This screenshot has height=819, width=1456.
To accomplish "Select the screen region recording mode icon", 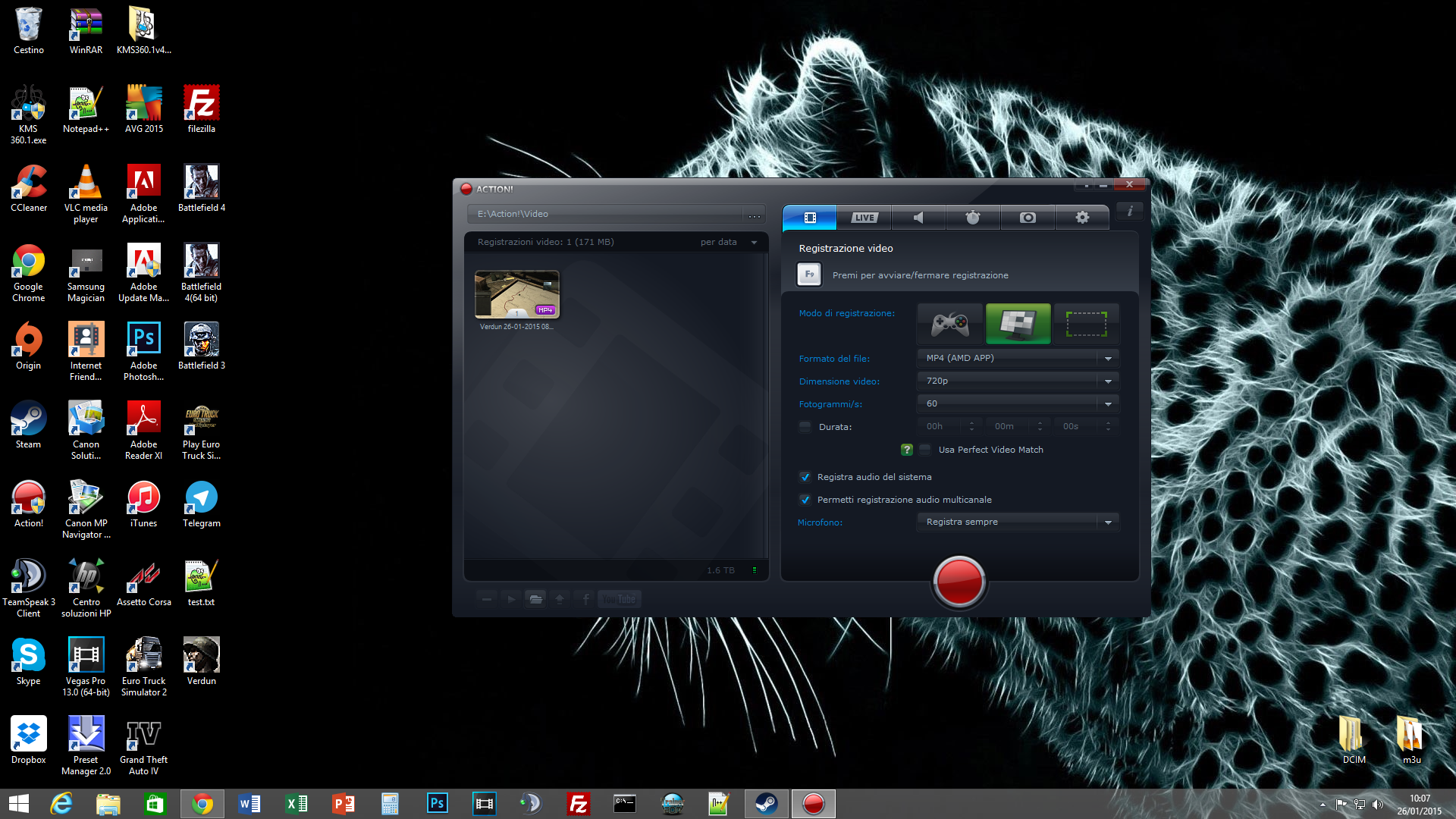I will pos(1086,325).
